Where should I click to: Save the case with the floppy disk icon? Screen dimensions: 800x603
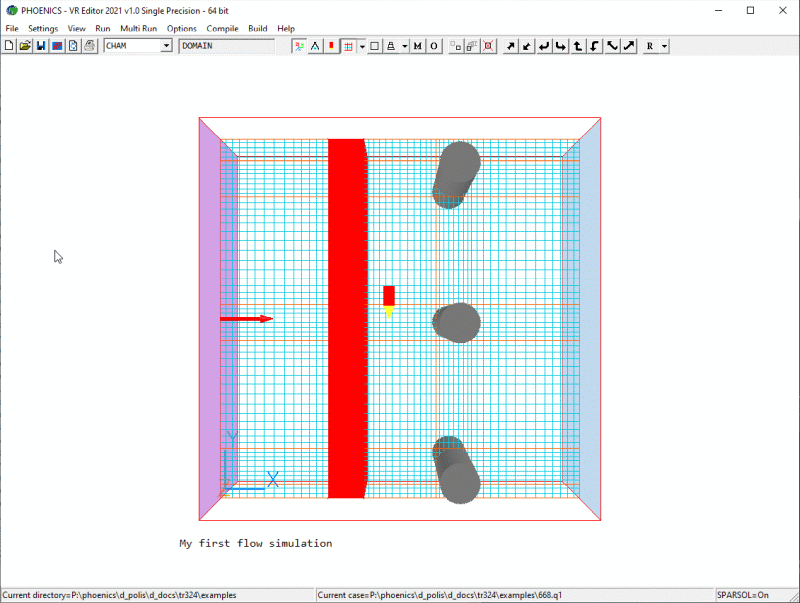(x=41, y=46)
